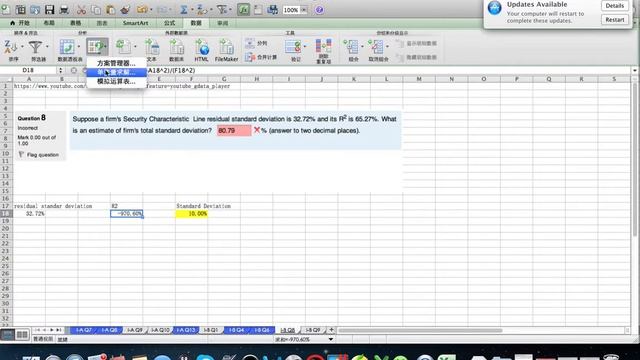
Task: Choose third What-If menu item Data Table
Action: click(116, 81)
